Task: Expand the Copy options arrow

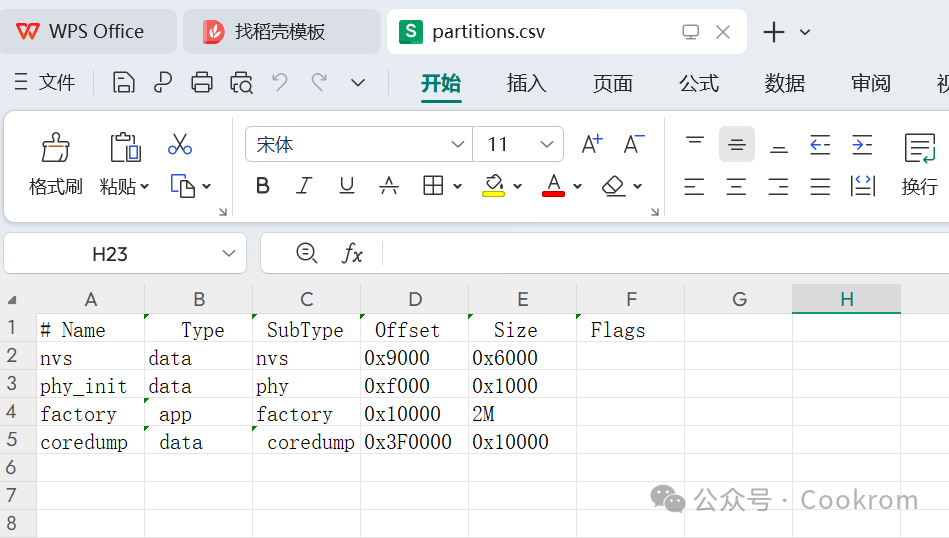Action: [206, 186]
